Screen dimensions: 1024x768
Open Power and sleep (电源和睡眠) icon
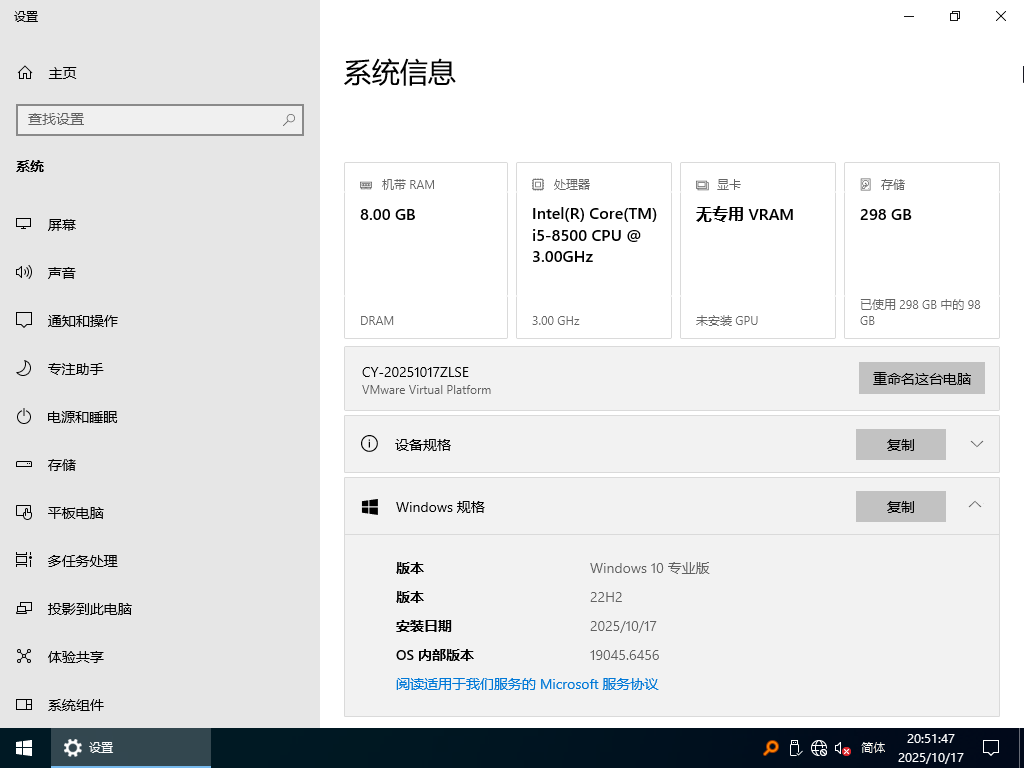click(x=25, y=417)
